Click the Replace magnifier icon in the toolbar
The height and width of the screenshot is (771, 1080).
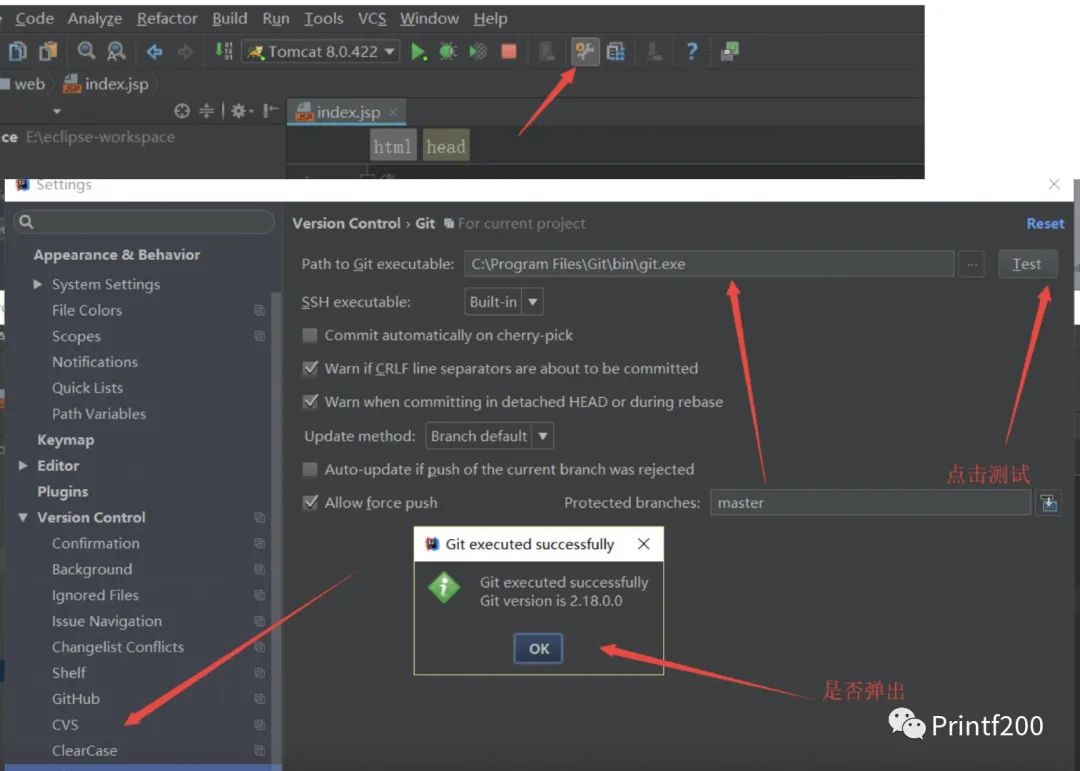[x=116, y=51]
